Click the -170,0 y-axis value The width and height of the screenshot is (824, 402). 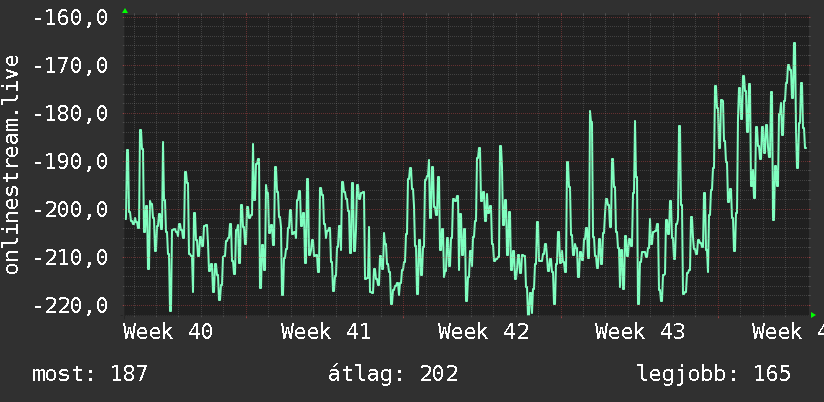(70, 66)
